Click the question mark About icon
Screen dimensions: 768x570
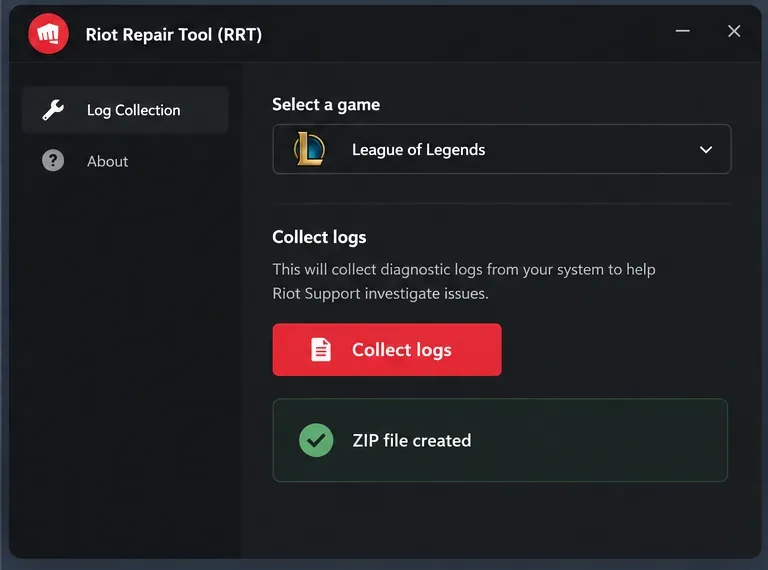tap(53, 161)
